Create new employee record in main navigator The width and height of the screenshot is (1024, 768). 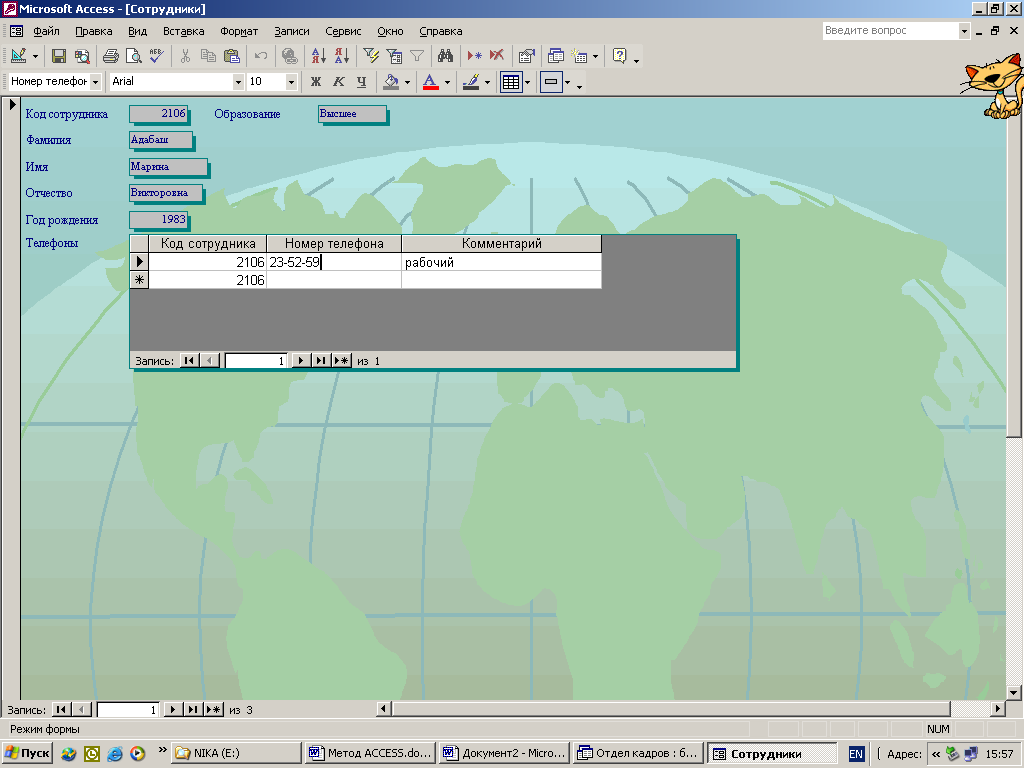[214, 709]
